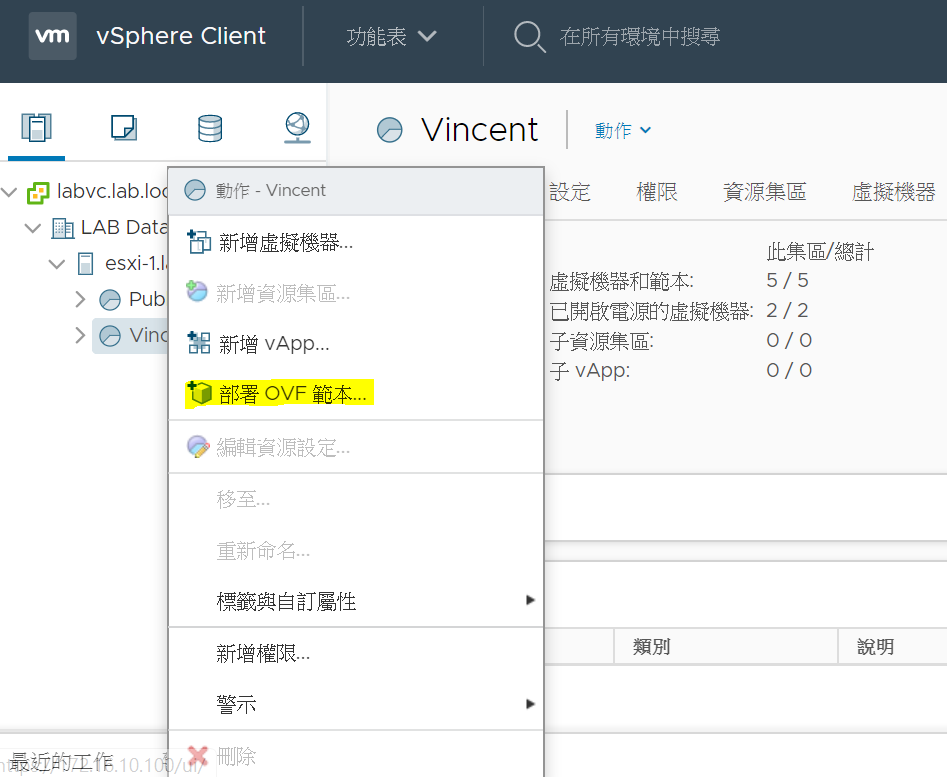Click the 此集區/總計 heading
Image resolution: width=947 pixels, height=777 pixels.
(820, 252)
